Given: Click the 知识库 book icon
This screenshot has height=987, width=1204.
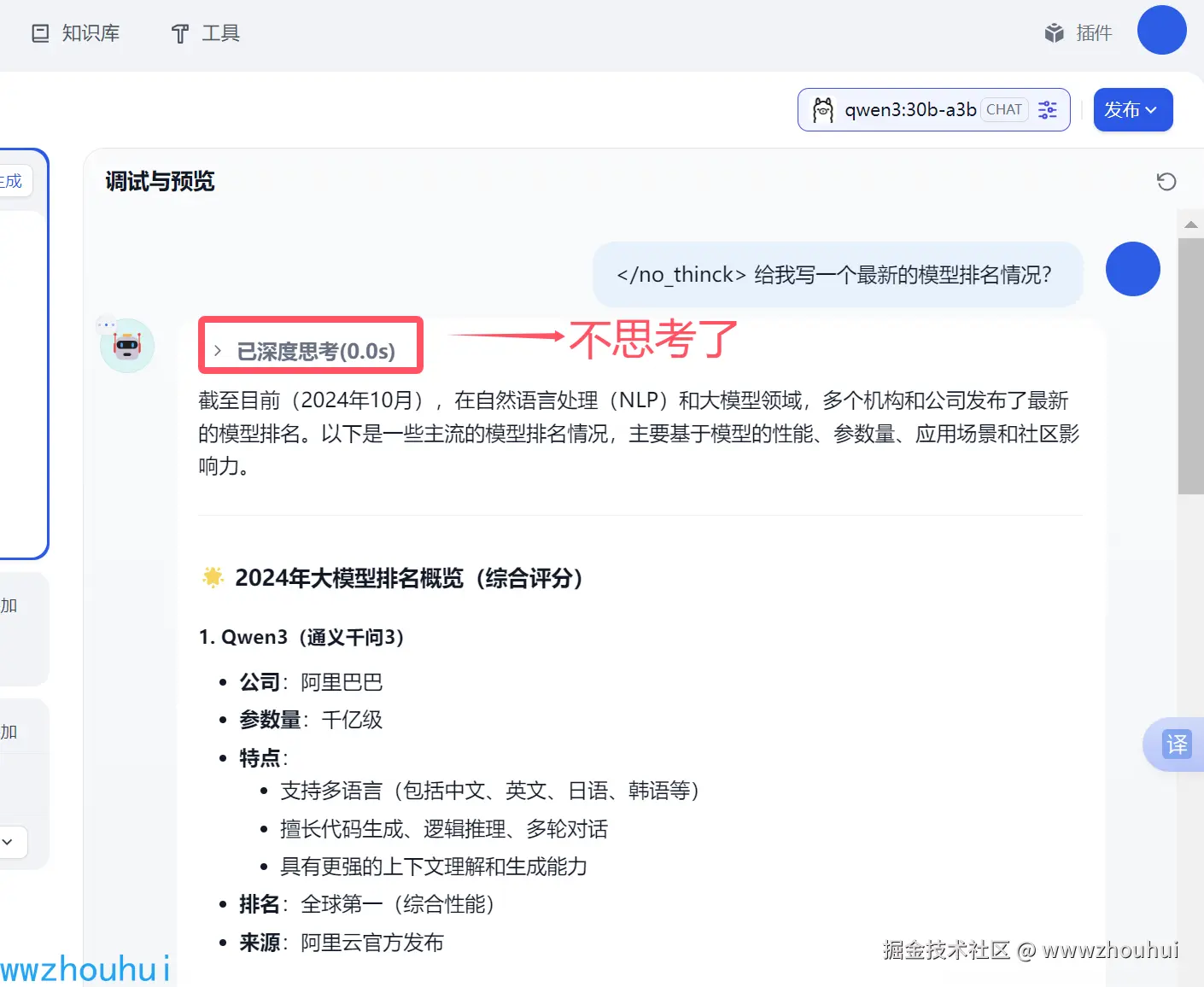Looking at the screenshot, I should pyautogui.click(x=40, y=33).
